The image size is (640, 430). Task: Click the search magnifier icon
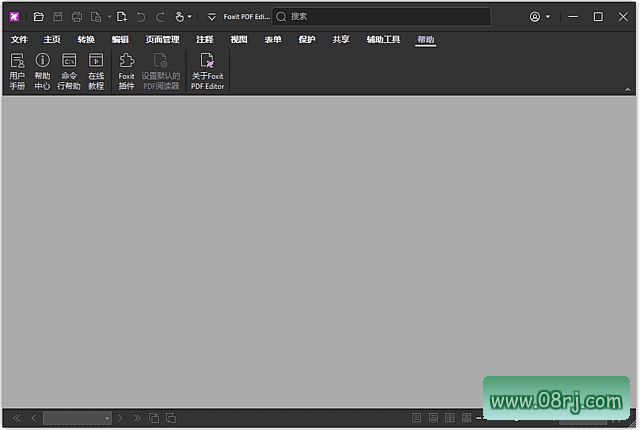pyautogui.click(x=281, y=17)
